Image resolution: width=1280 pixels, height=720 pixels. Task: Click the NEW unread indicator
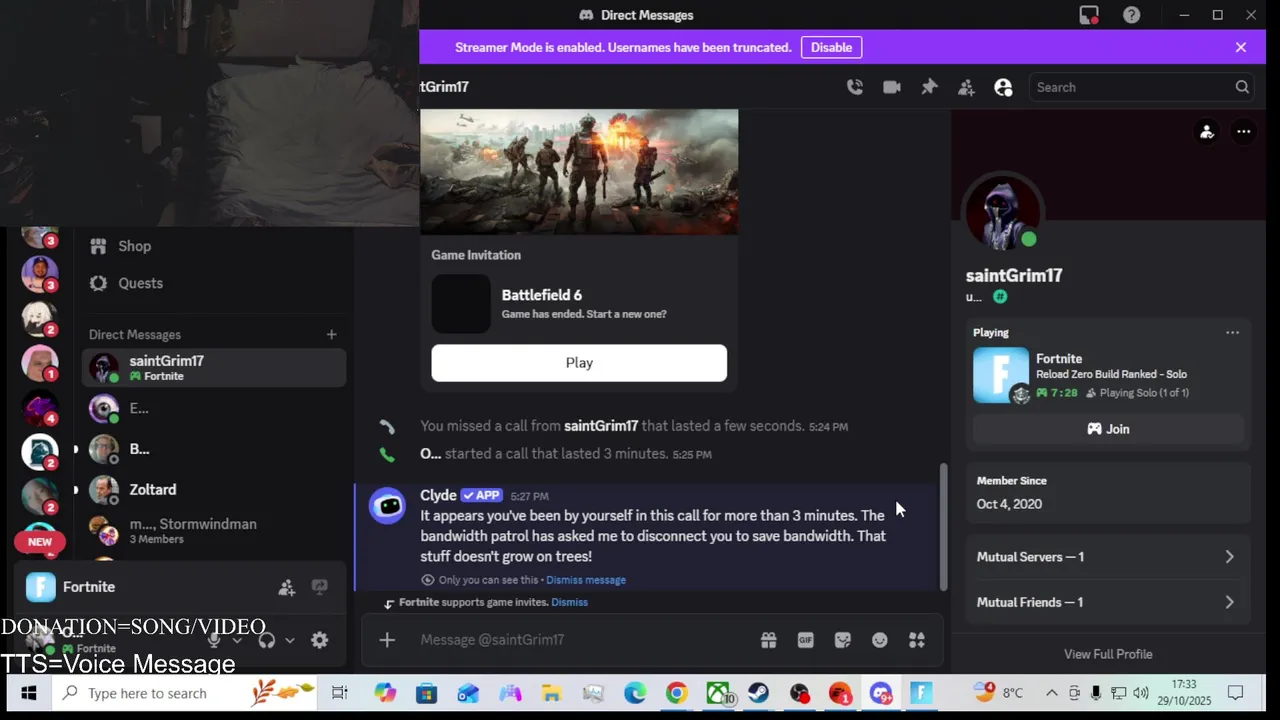point(40,542)
